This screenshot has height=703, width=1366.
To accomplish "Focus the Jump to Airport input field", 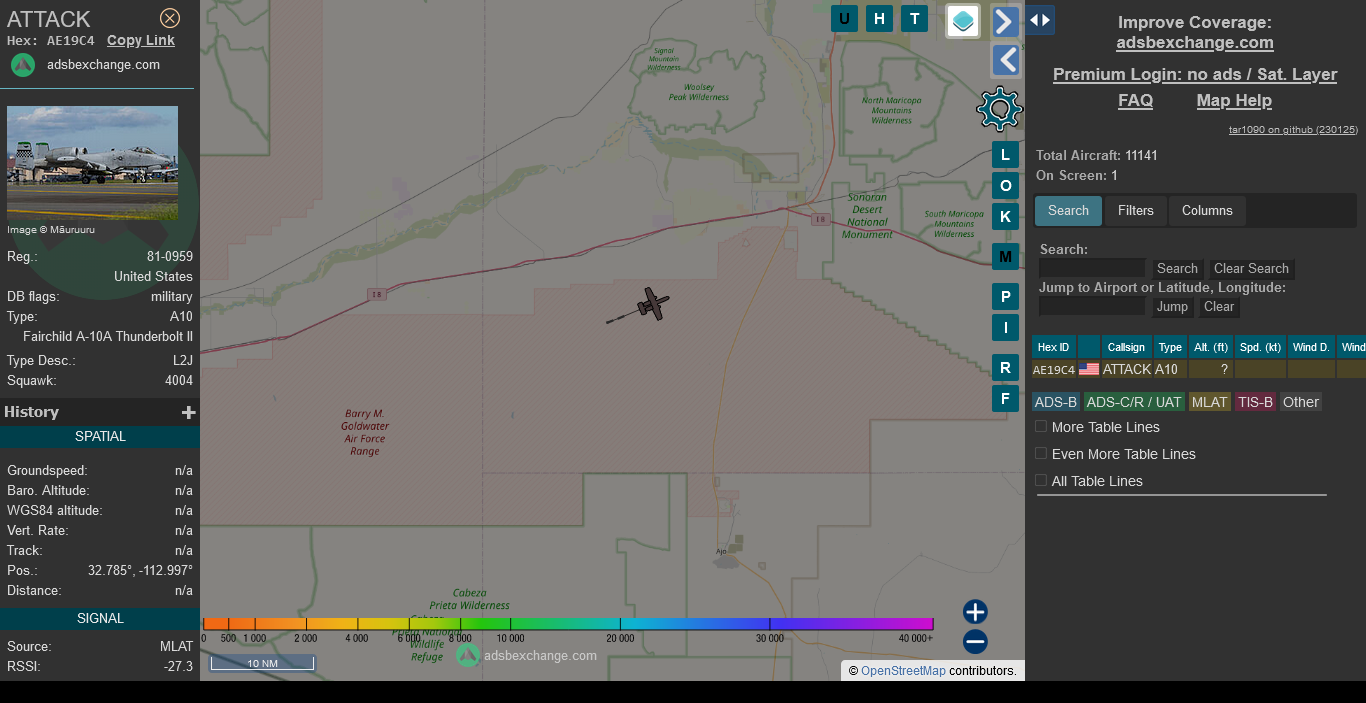I will point(1092,306).
